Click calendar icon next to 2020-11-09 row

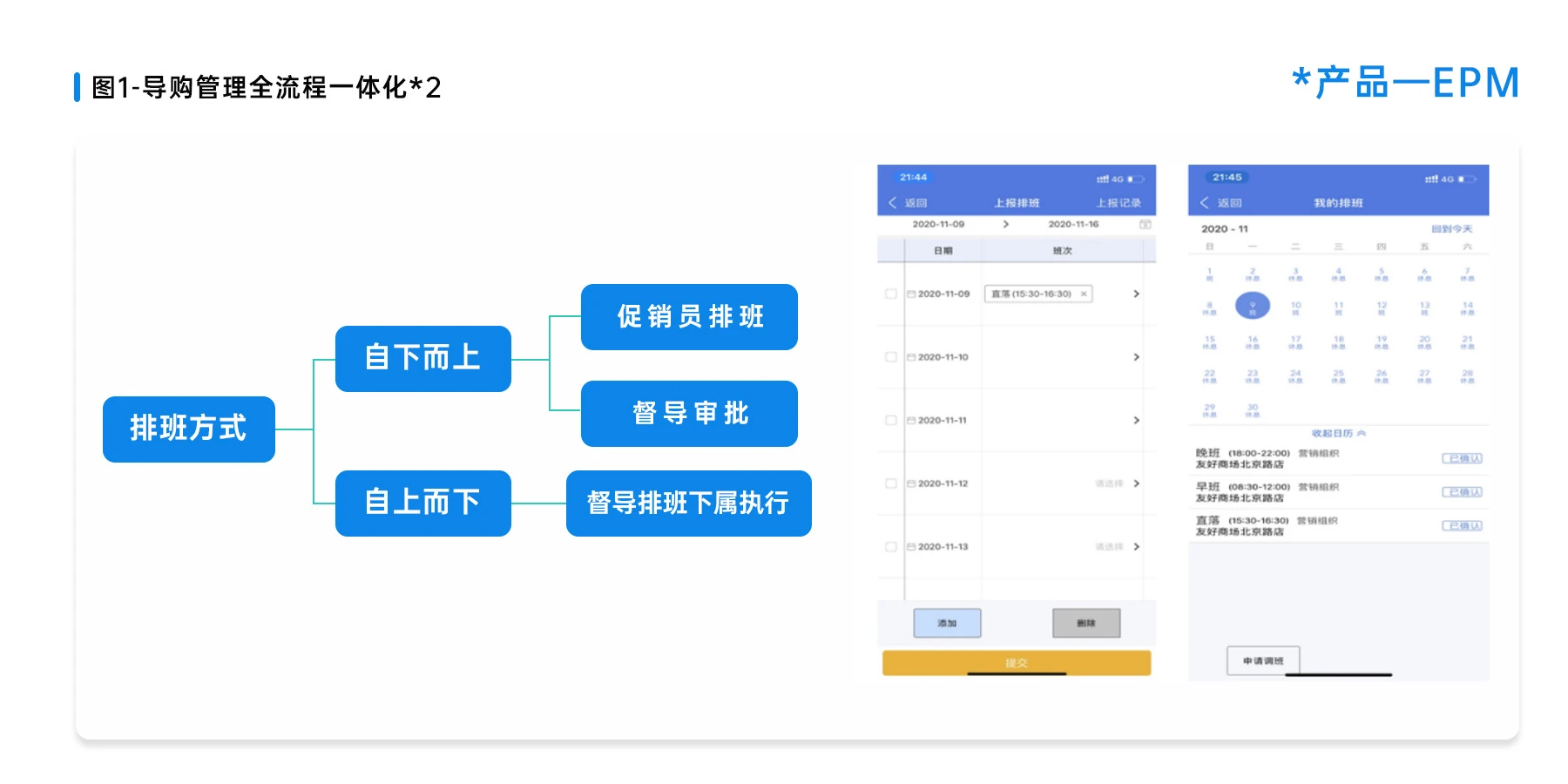click(x=911, y=294)
